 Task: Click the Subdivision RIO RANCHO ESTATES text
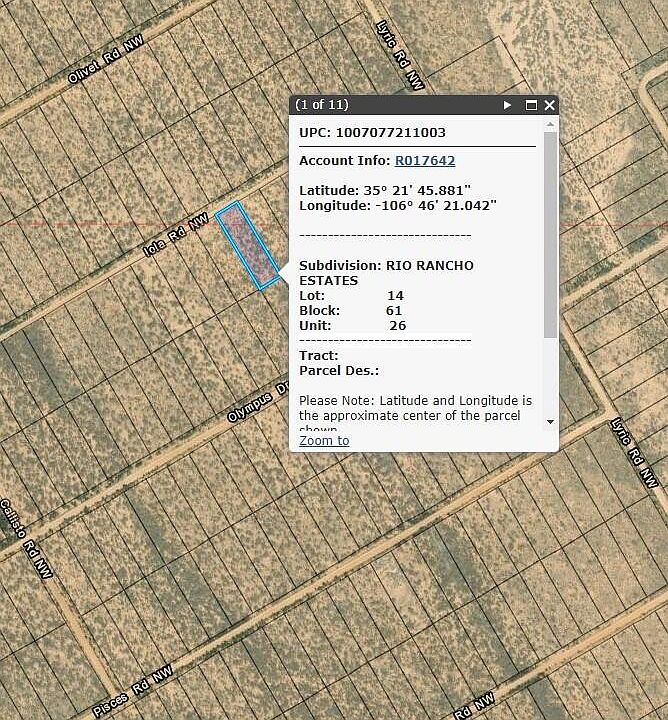coord(386,273)
